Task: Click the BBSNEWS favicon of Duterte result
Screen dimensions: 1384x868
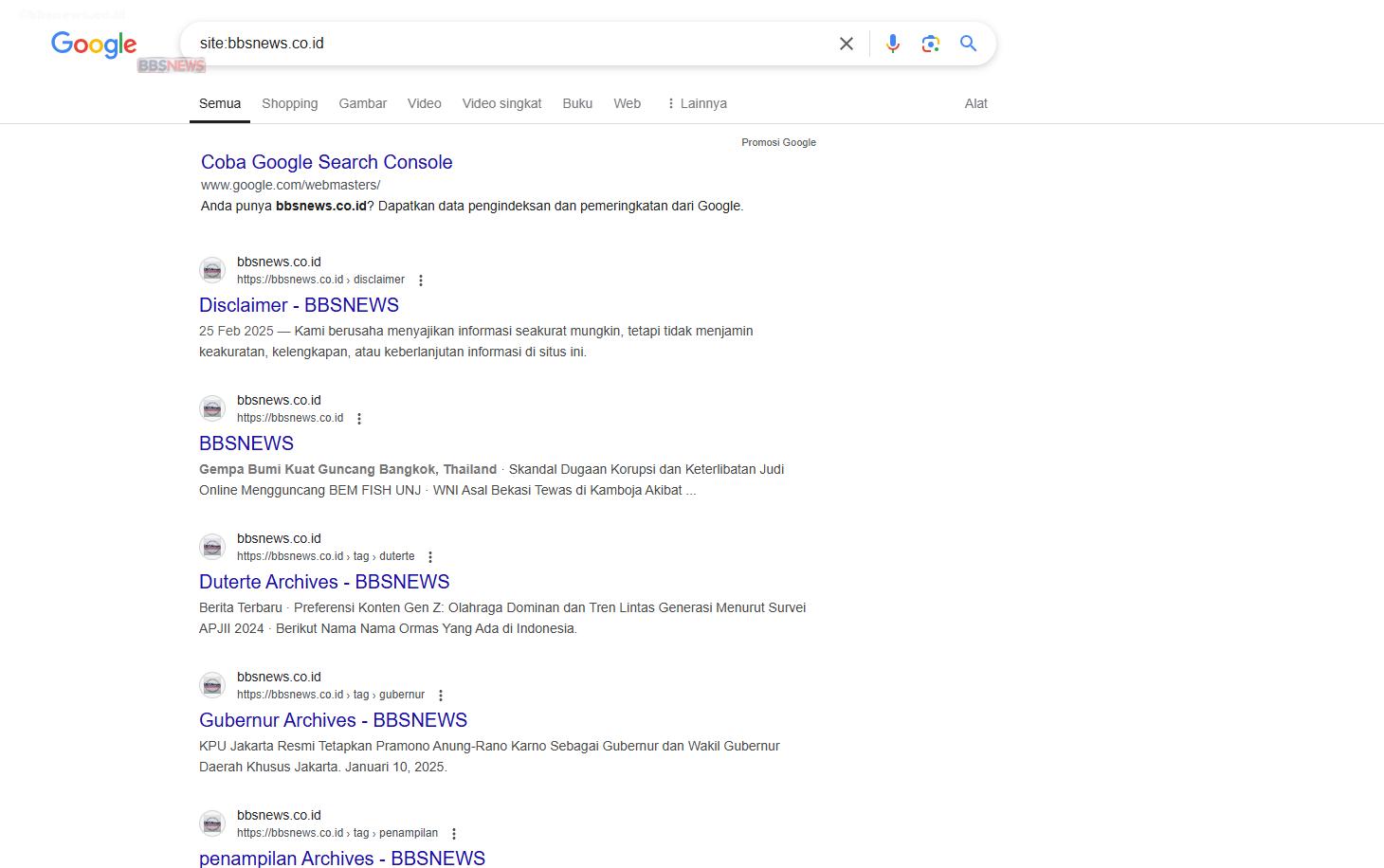Action: tap(212, 547)
